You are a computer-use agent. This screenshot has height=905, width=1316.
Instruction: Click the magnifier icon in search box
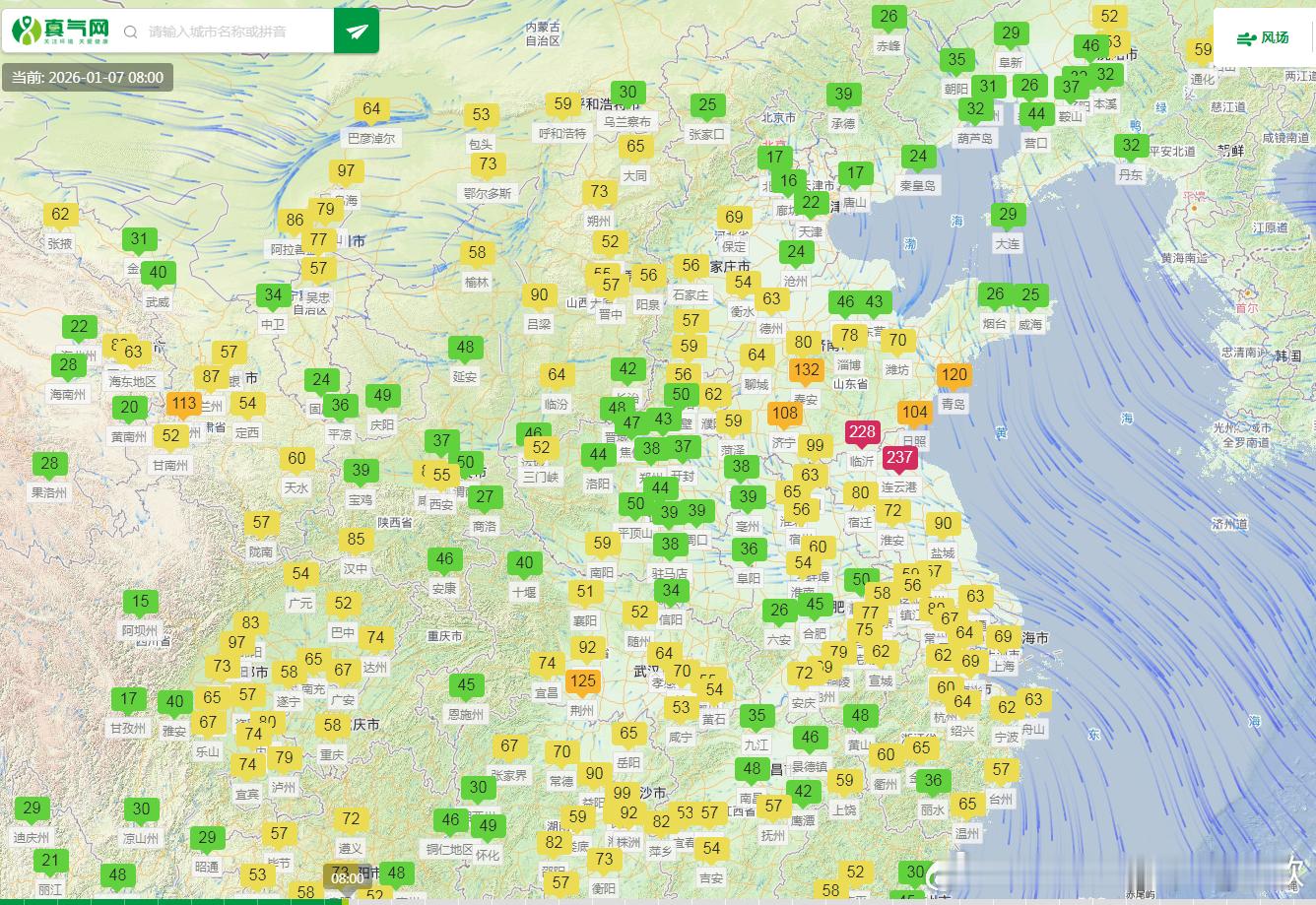click(x=130, y=32)
